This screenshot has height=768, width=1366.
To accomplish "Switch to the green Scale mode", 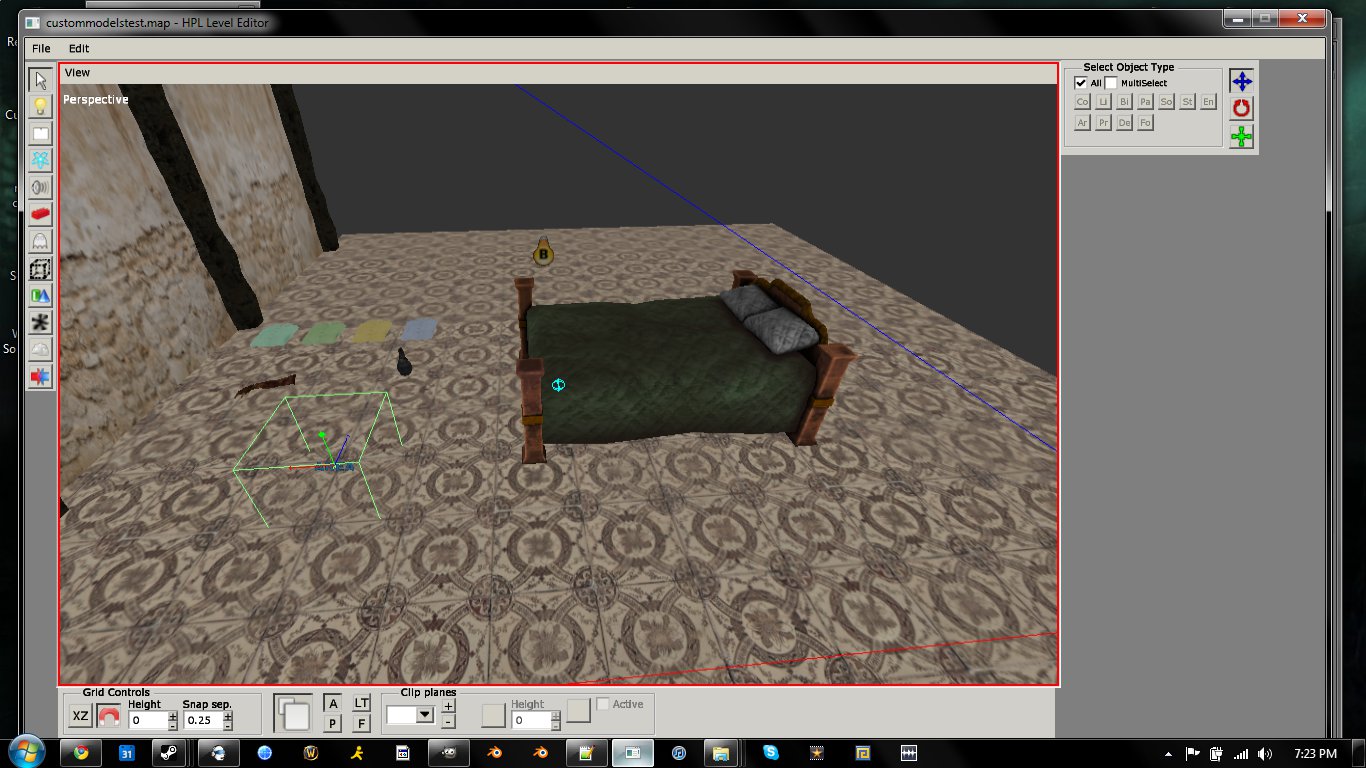I will (1241, 137).
